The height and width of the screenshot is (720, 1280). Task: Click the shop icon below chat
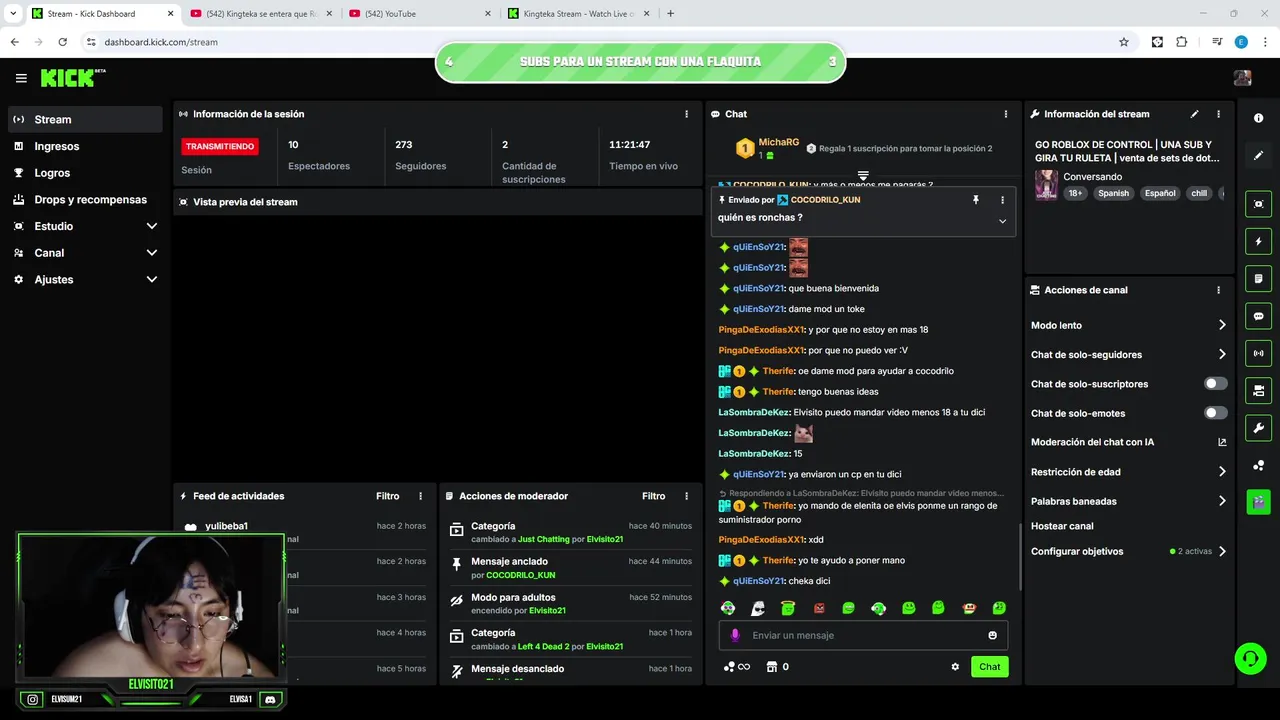(x=771, y=667)
